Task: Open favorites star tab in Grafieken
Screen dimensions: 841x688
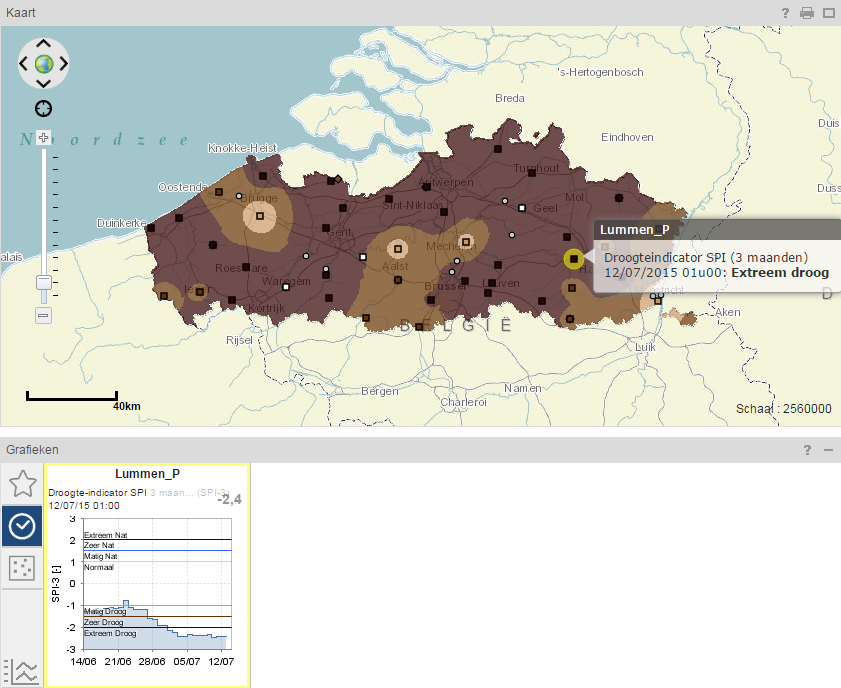Action: click(x=22, y=484)
